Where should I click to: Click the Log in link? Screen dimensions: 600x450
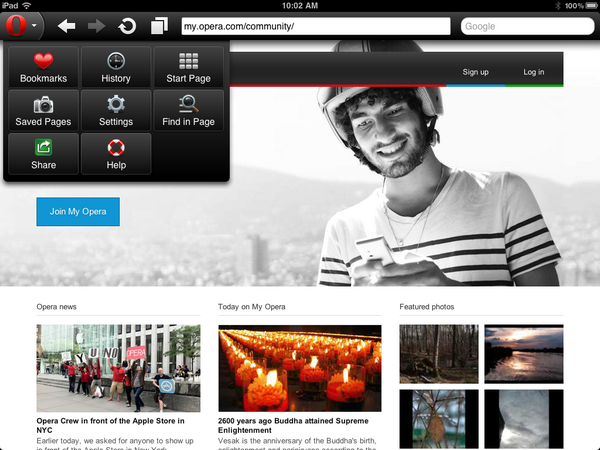coord(533,72)
